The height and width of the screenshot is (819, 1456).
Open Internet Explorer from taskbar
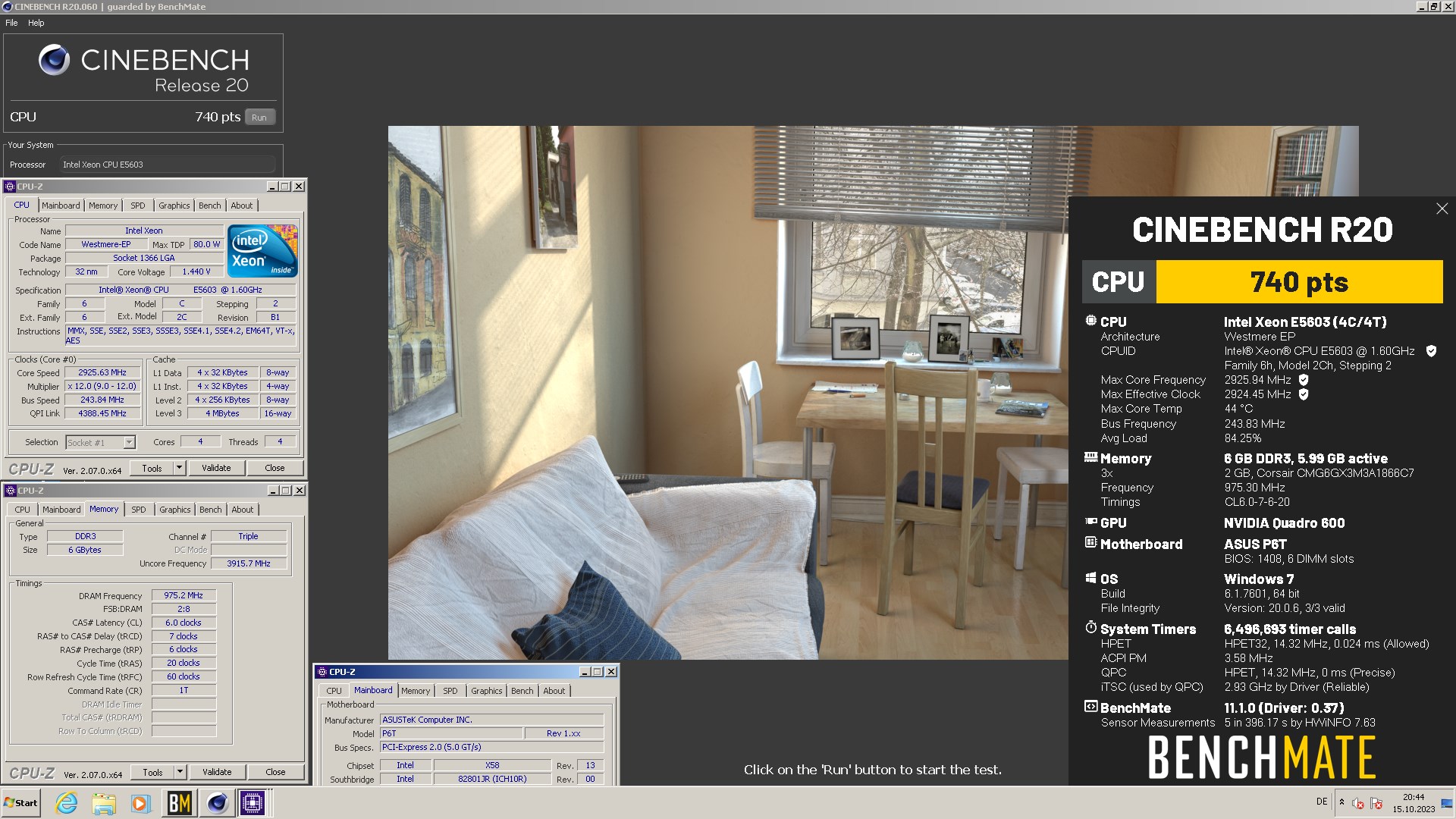coord(67,803)
